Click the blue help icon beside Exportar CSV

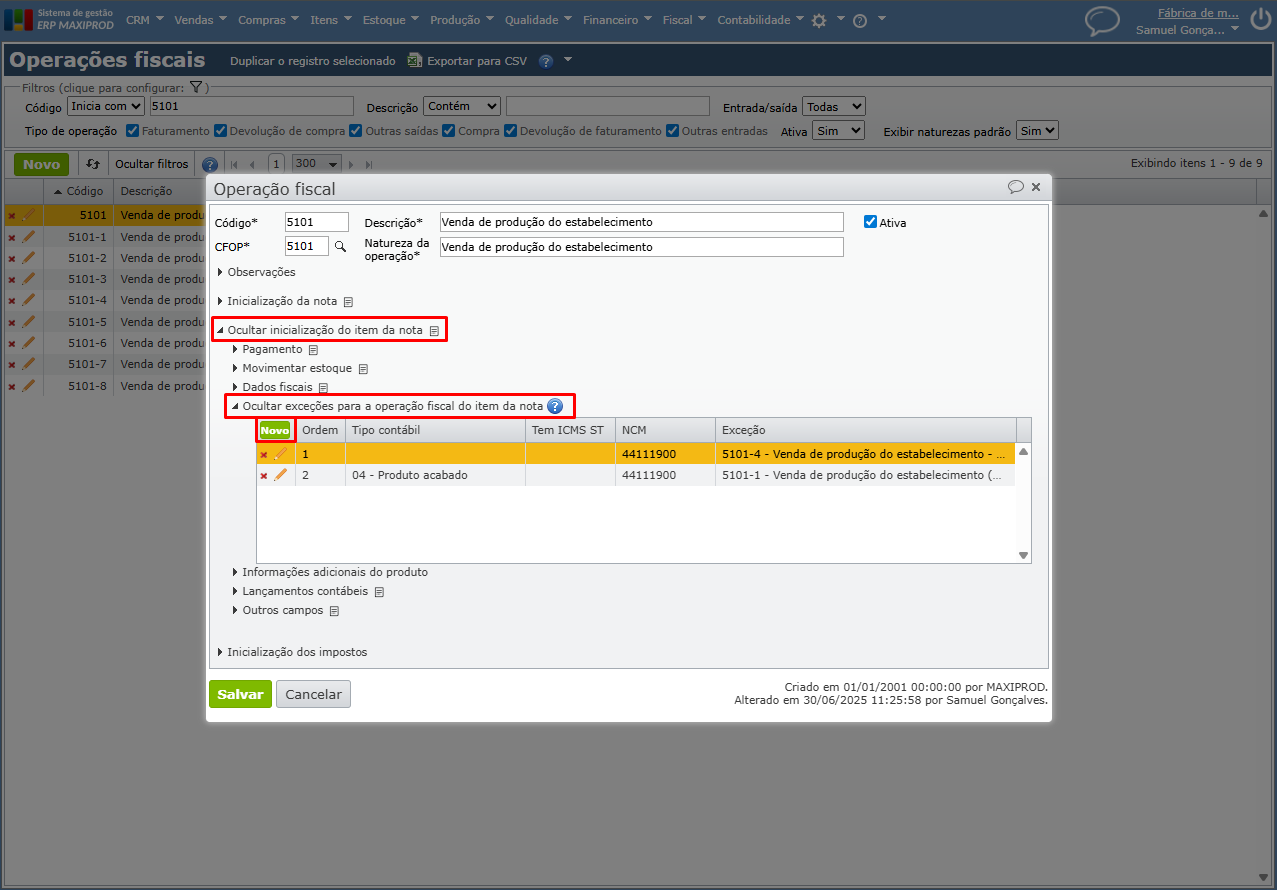click(x=545, y=61)
